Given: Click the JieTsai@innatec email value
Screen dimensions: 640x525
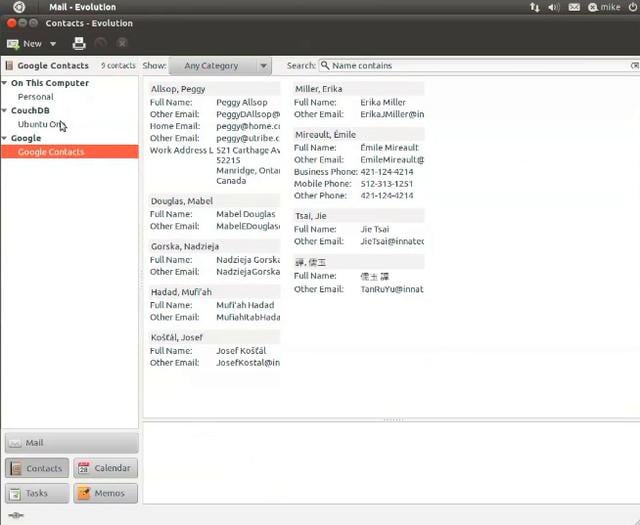Looking at the screenshot, I should [x=392, y=241].
